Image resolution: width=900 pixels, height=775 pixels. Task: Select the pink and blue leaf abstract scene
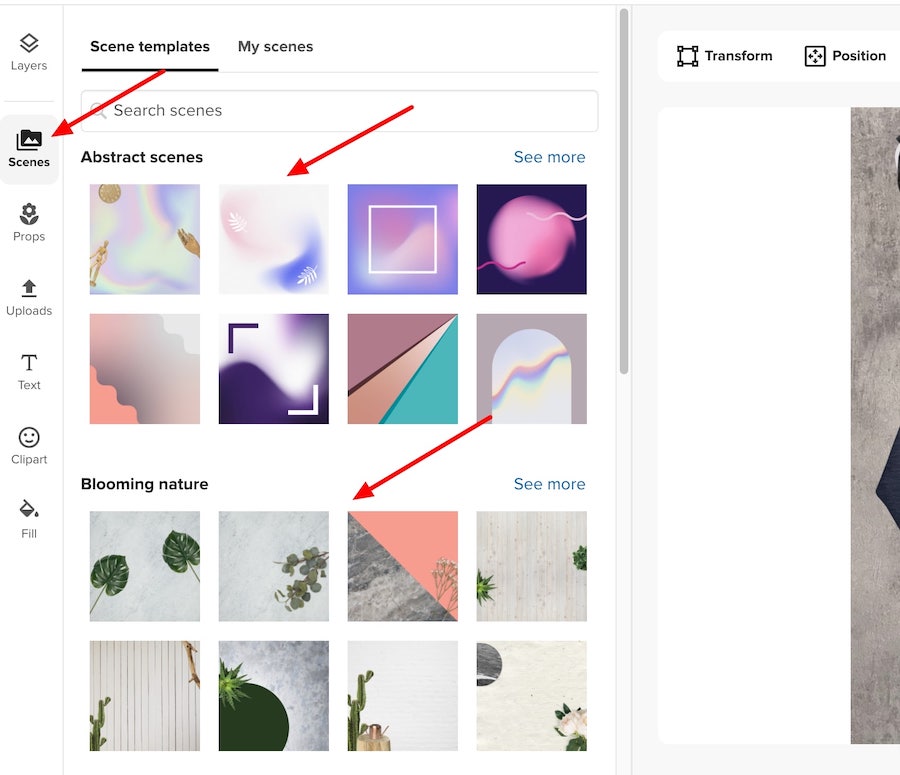click(274, 239)
